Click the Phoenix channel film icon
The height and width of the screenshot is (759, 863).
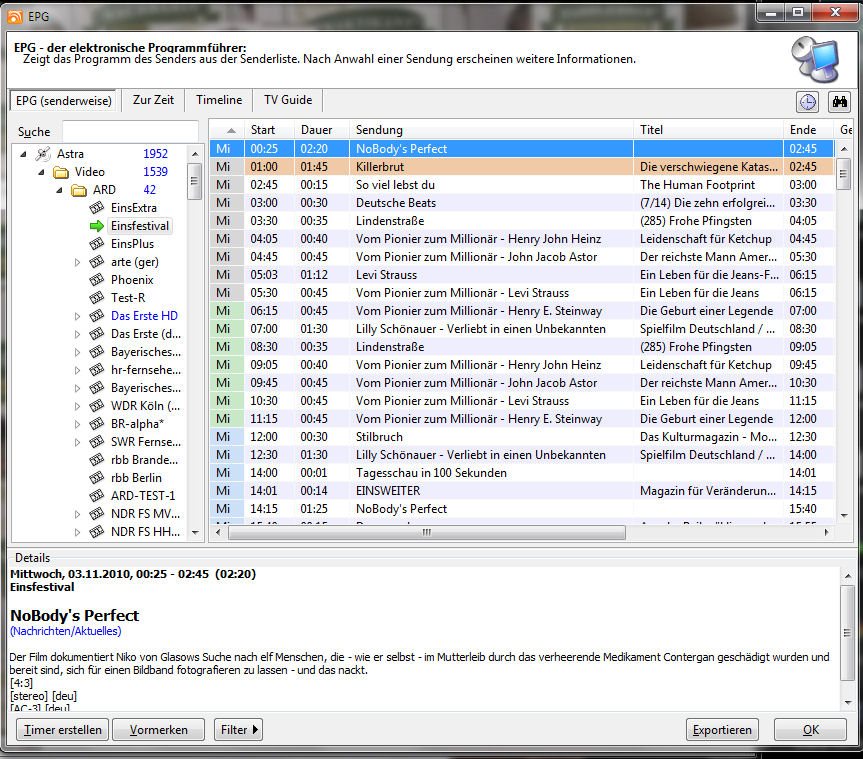[x=97, y=280]
